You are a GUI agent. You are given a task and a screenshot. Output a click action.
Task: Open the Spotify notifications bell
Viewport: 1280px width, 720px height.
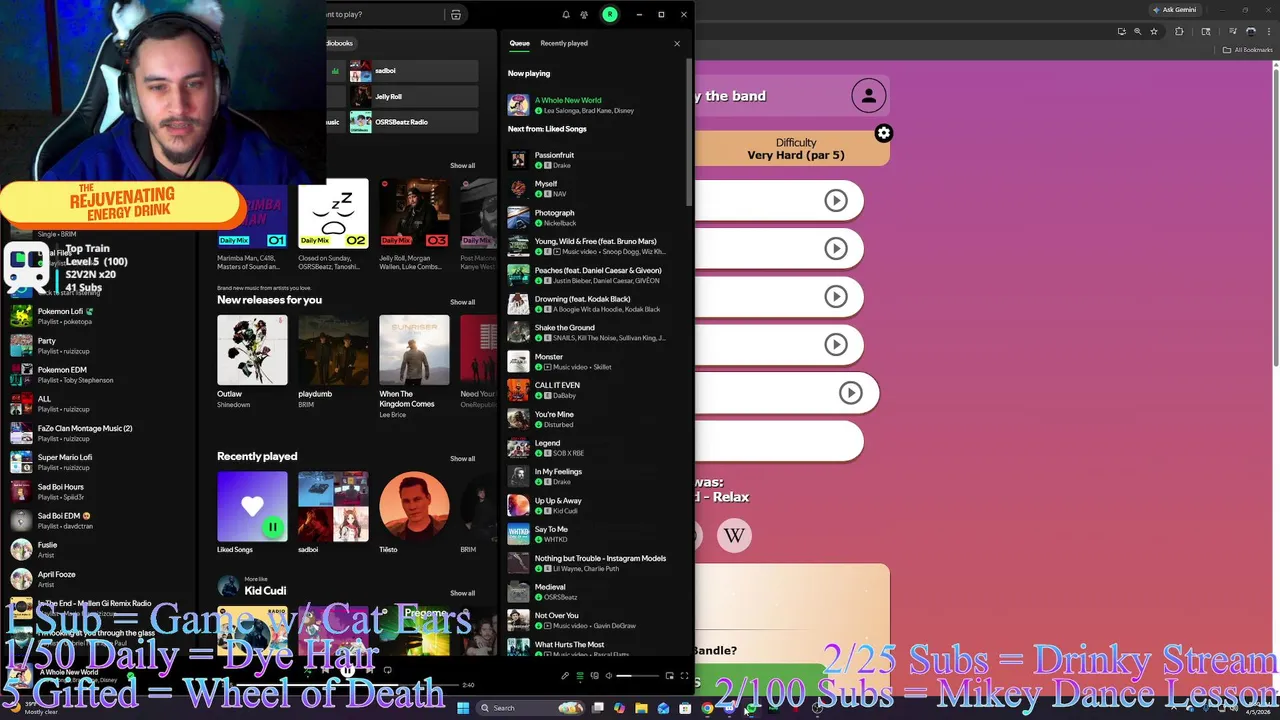(x=565, y=14)
